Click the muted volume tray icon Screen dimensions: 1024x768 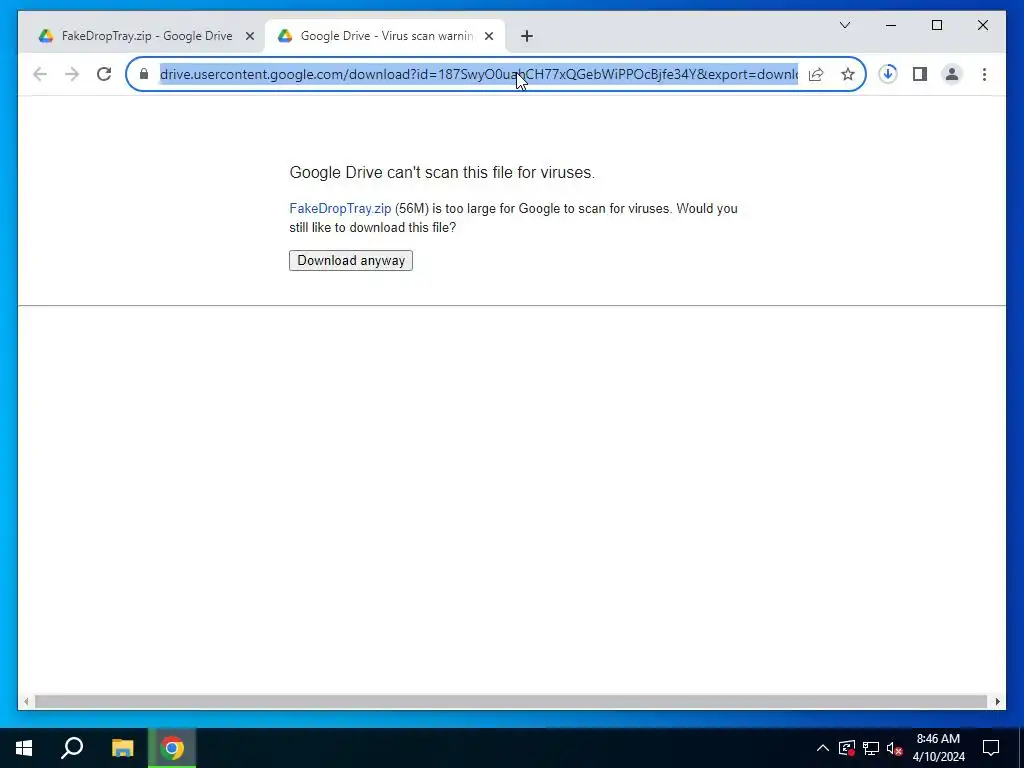tap(895, 748)
